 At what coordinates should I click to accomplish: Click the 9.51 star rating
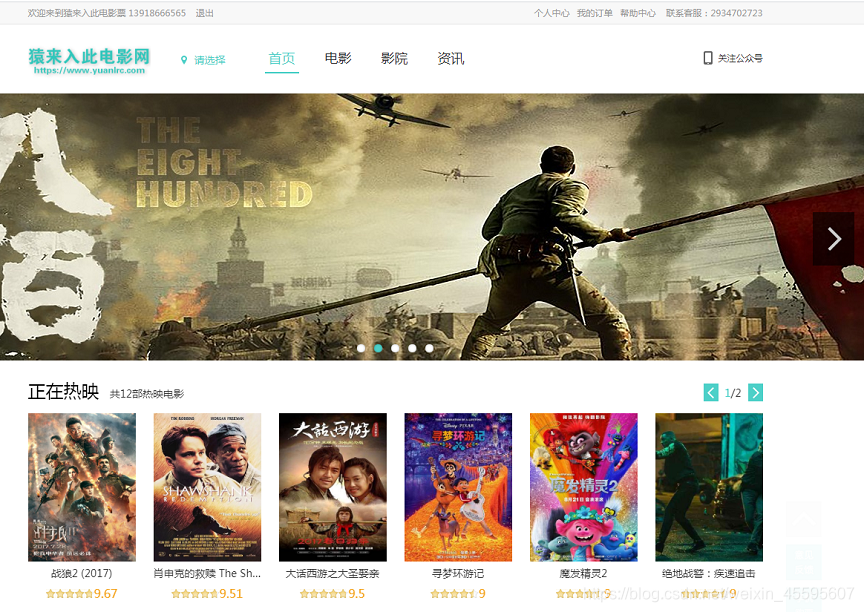pos(207,594)
